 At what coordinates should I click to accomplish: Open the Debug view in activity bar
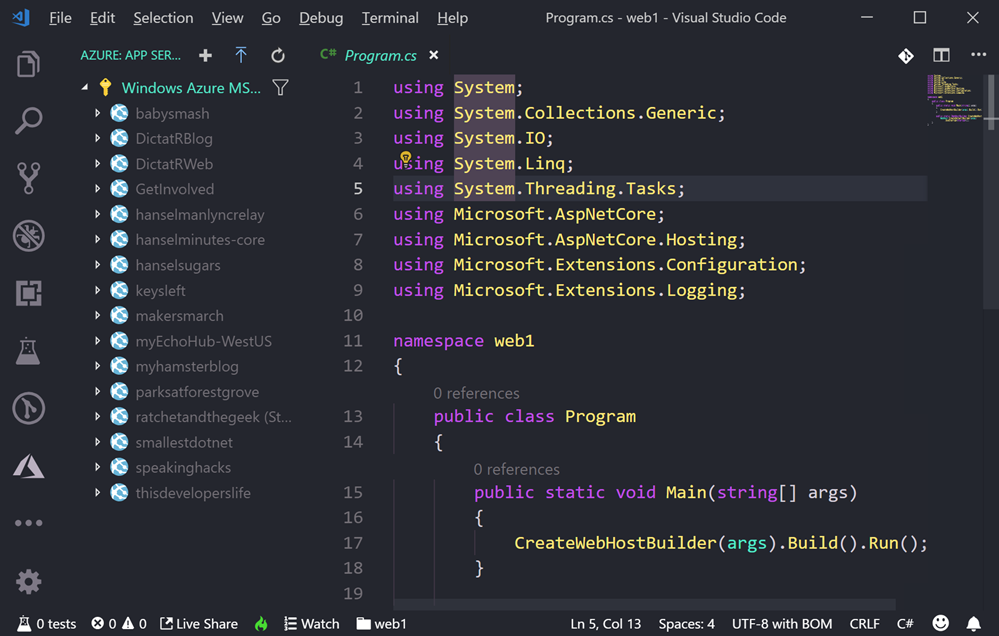click(28, 235)
